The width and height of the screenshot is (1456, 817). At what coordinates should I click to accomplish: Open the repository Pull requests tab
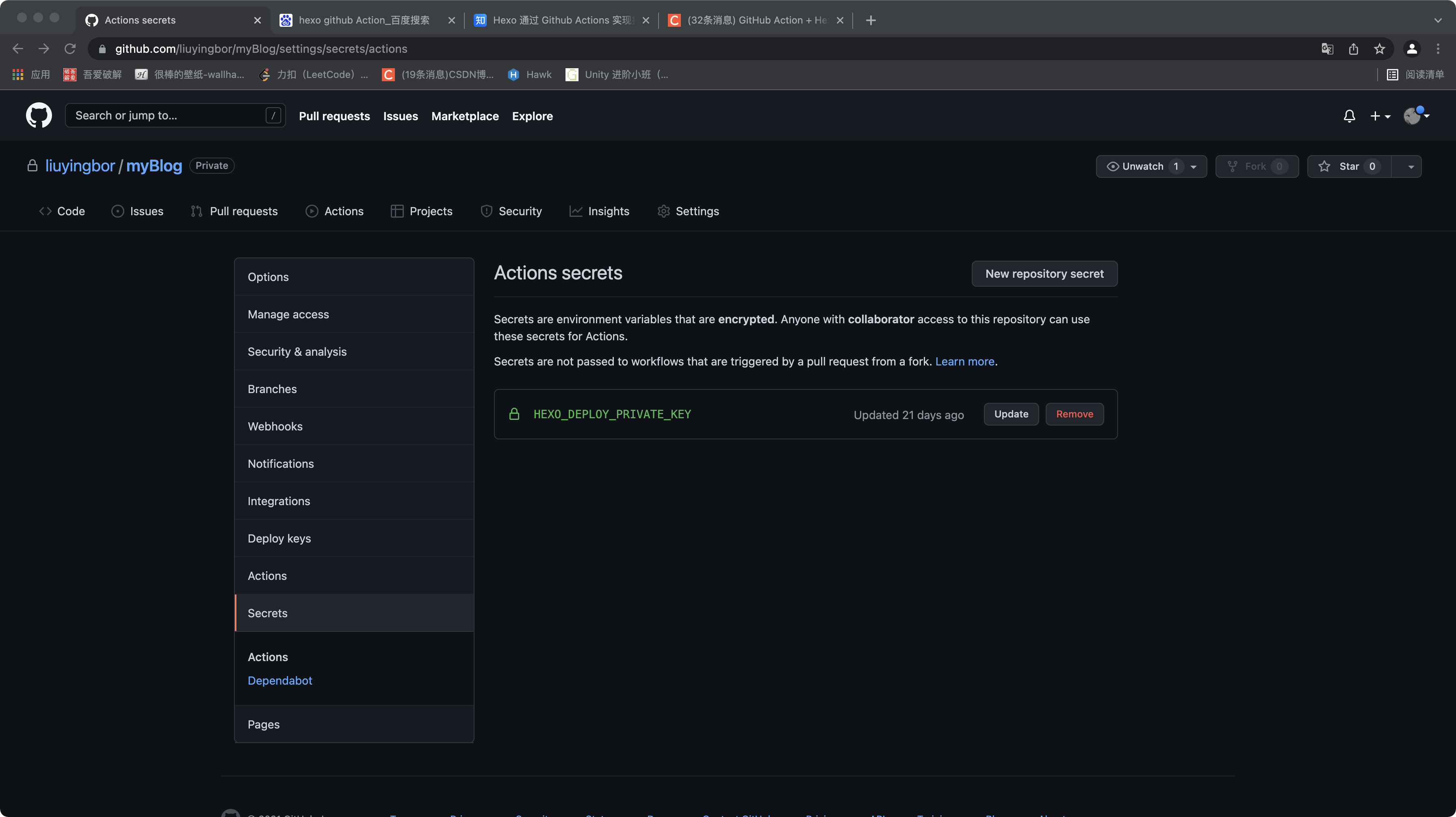234,211
